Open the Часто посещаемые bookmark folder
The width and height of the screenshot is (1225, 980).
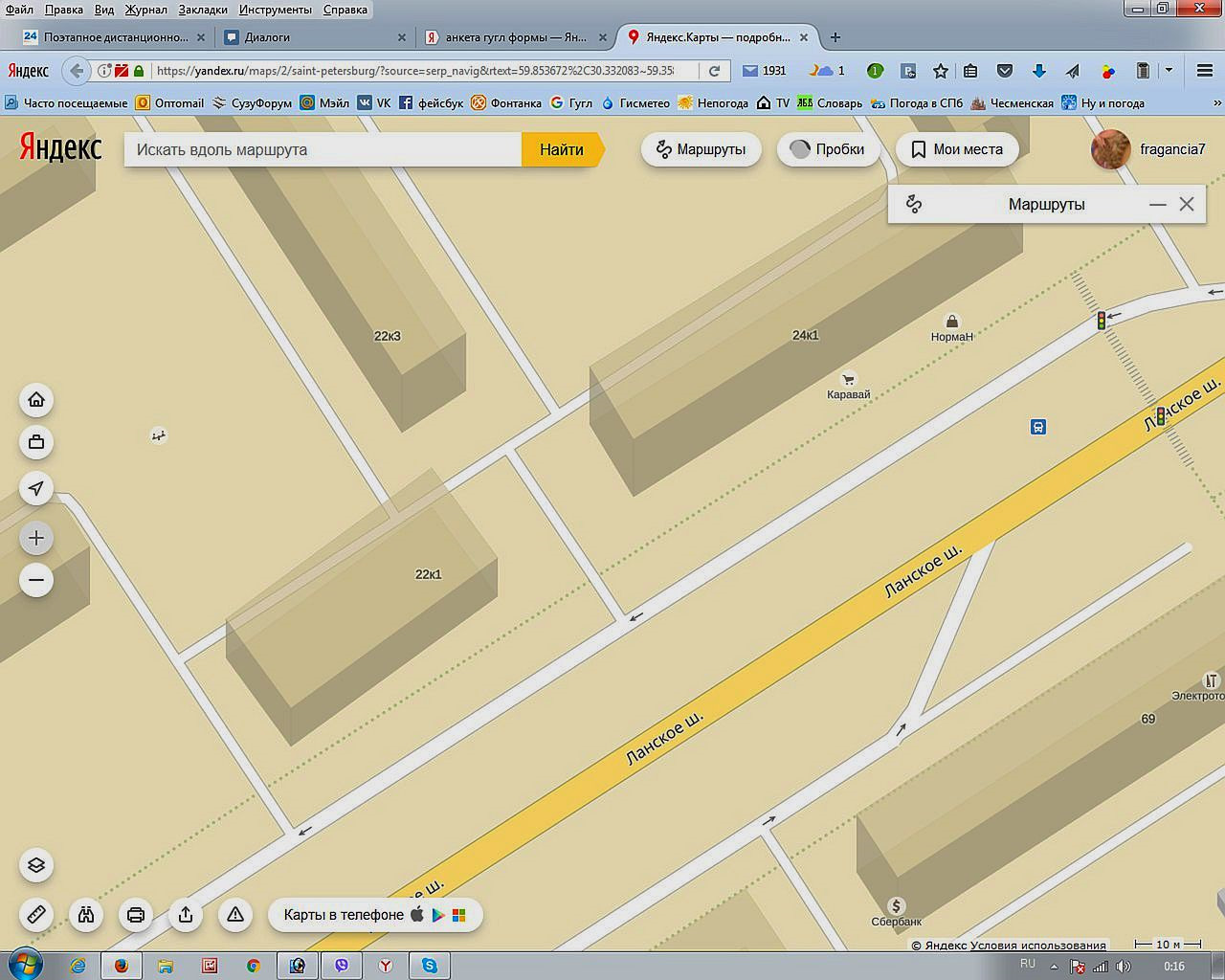(66, 102)
